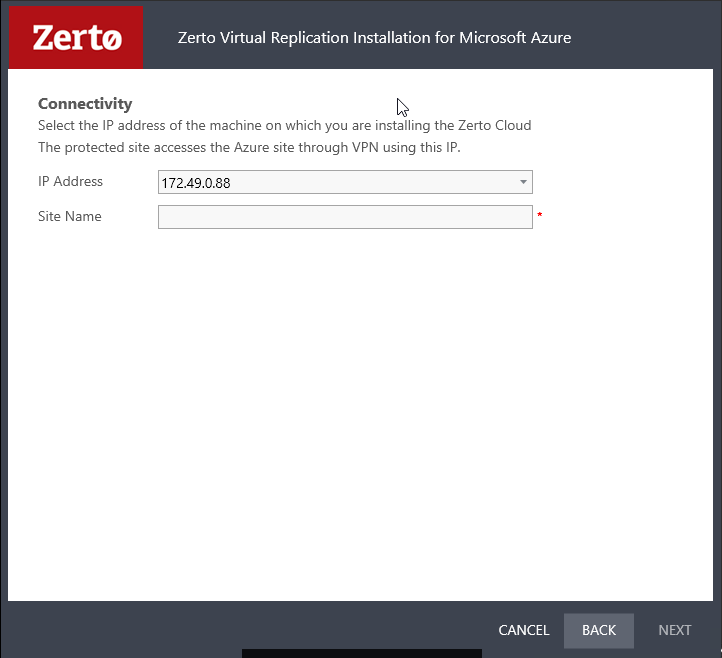Screen dimensions: 722x658
Task: Click the Zerto logo
Action: [76, 37]
